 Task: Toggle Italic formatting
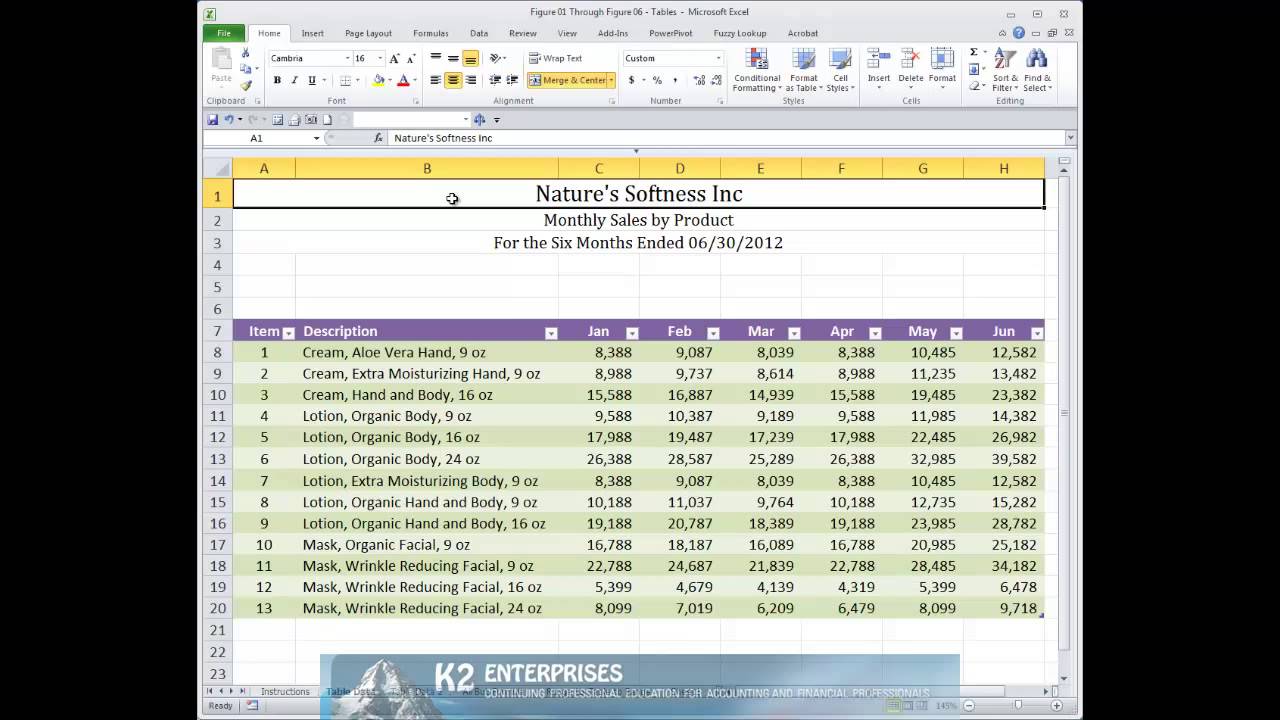tap(294, 80)
